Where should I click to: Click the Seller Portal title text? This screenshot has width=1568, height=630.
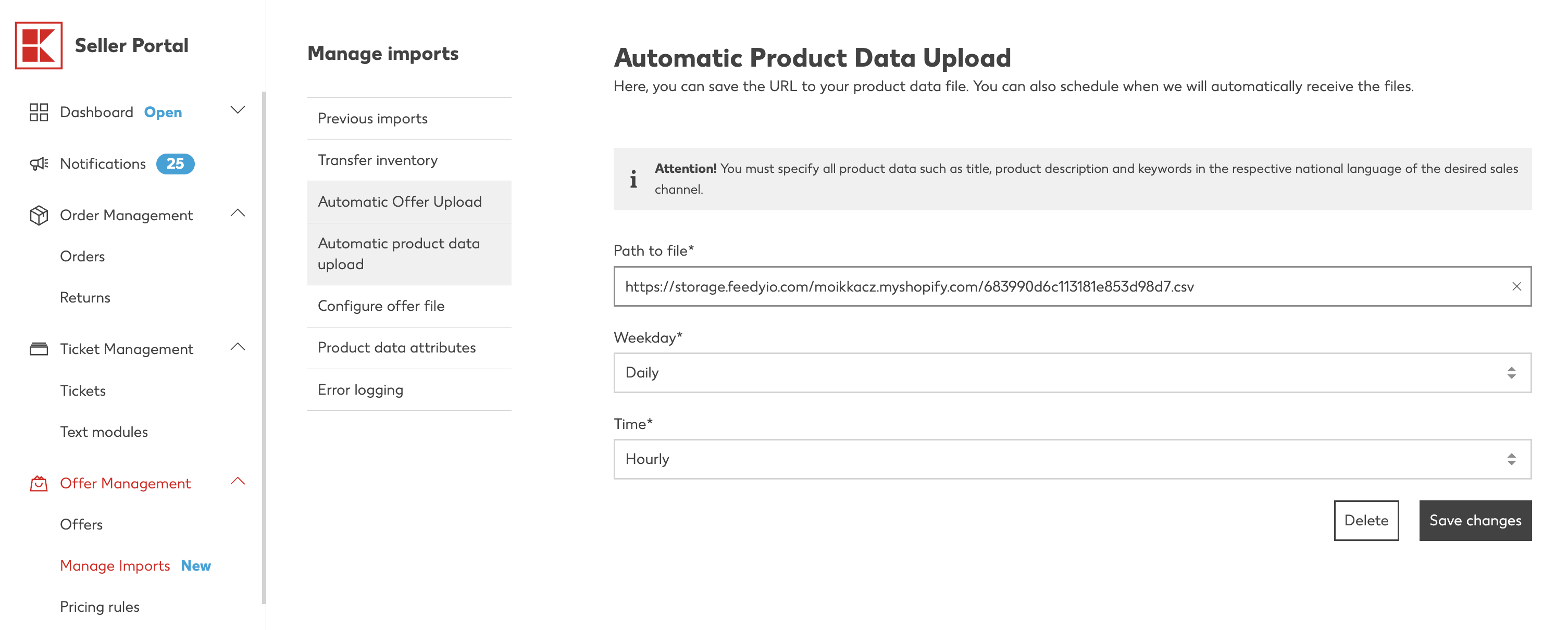click(131, 46)
